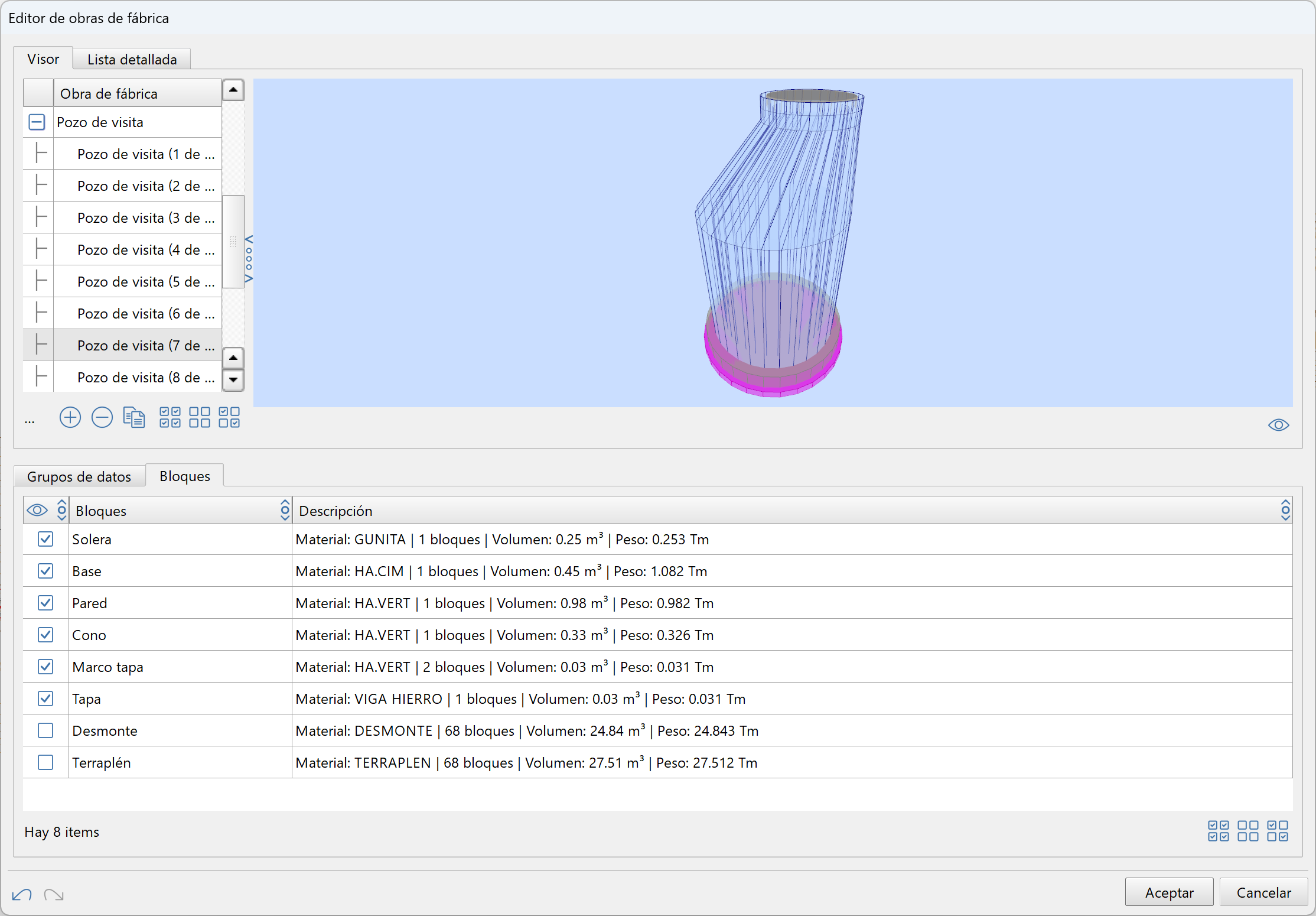
Task: Collapse the Pozo de visita tree node
Action: click(37, 122)
